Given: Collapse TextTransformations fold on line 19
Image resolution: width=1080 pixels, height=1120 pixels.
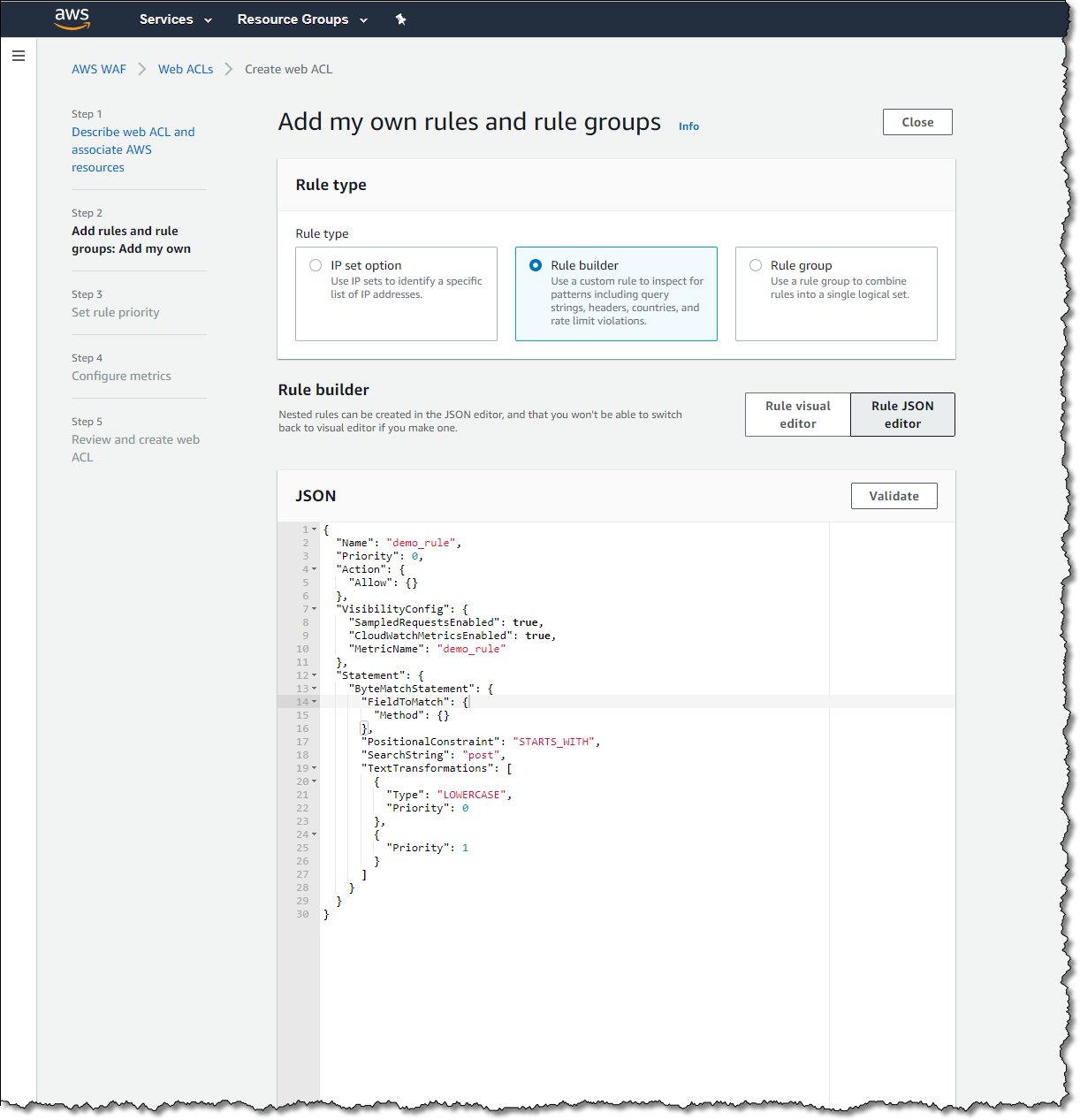Looking at the screenshot, I should (314, 768).
